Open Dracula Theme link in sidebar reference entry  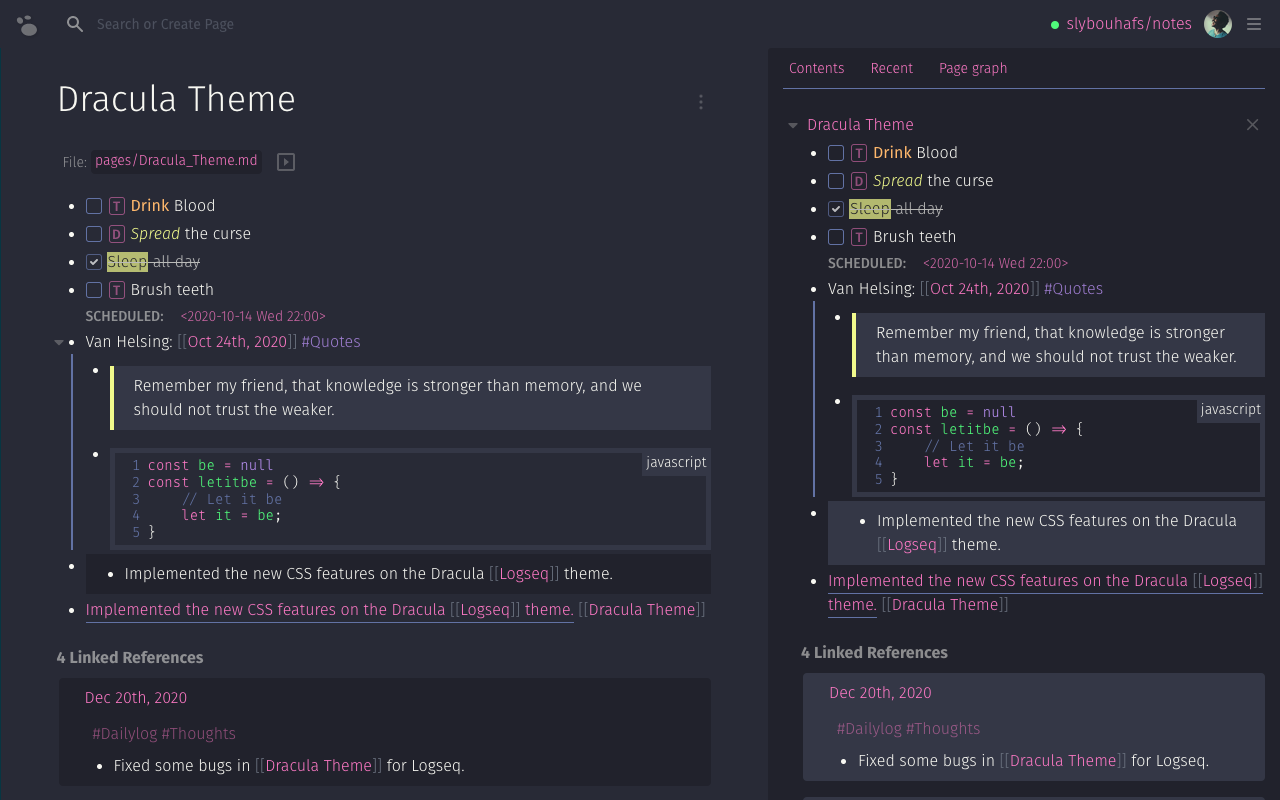tap(1063, 761)
